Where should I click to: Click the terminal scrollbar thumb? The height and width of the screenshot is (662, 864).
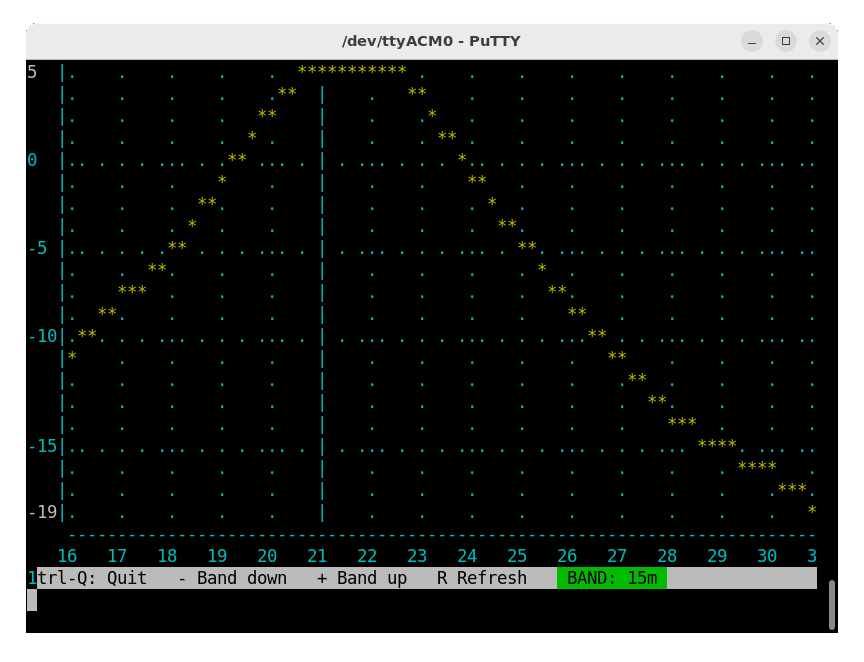(831, 604)
